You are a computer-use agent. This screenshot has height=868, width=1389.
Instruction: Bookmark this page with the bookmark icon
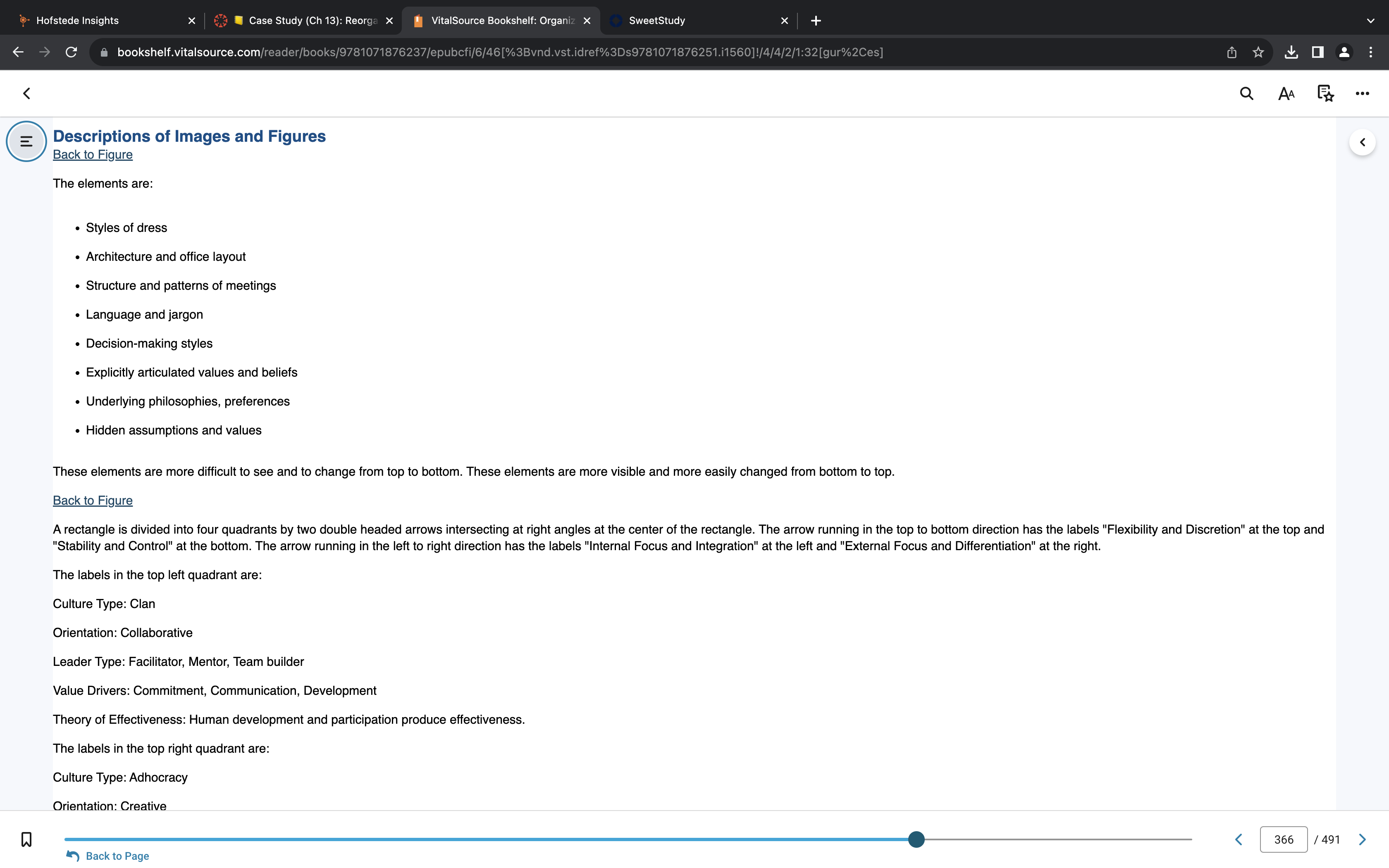26,839
